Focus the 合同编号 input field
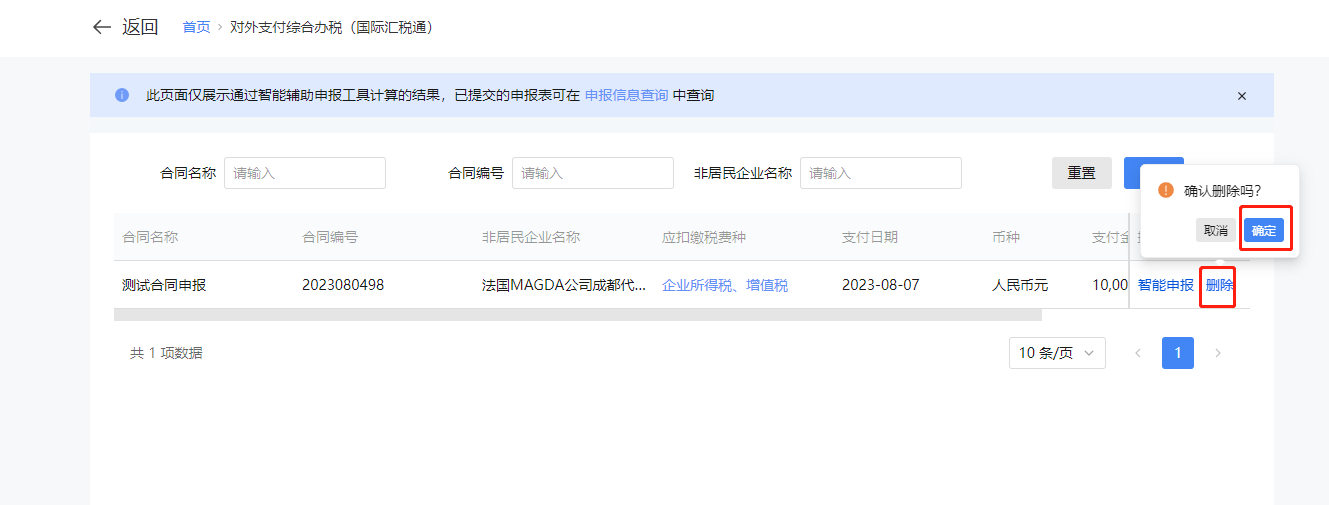The height and width of the screenshot is (505, 1329). click(x=593, y=173)
